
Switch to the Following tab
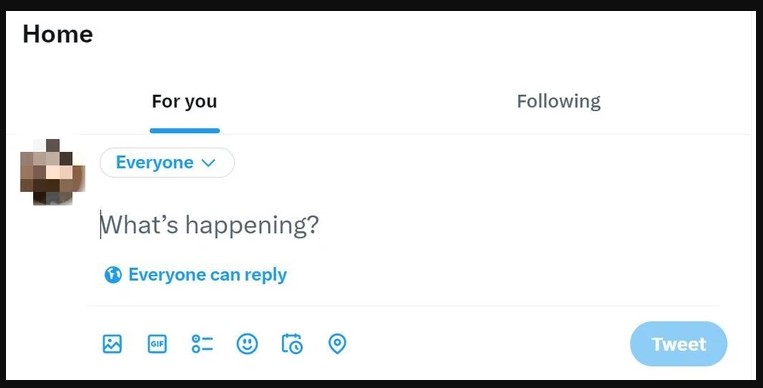point(559,101)
